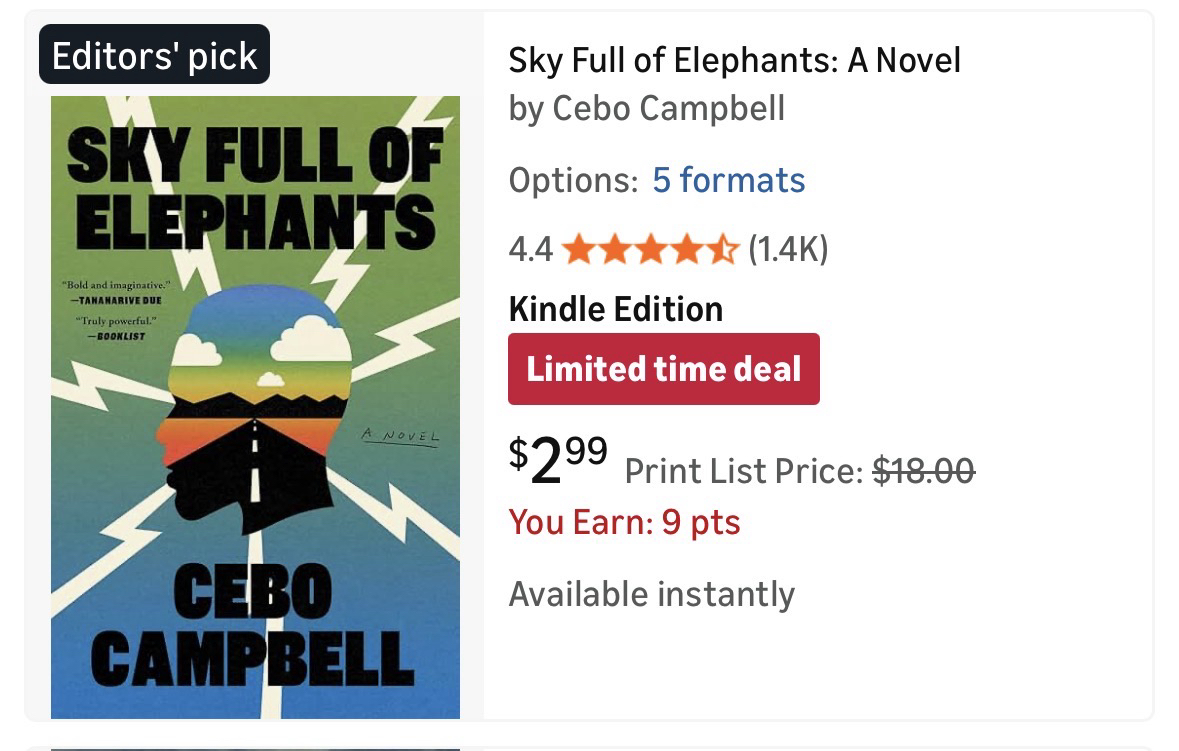1179x751 pixels.
Task: Click the Editors' pick badge
Action: pos(155,56)
